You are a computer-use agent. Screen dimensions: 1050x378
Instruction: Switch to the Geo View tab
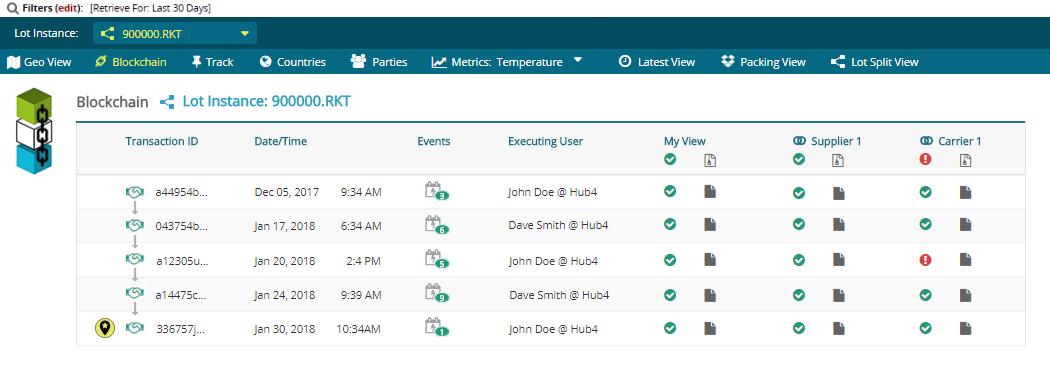(x=39, y=62)
